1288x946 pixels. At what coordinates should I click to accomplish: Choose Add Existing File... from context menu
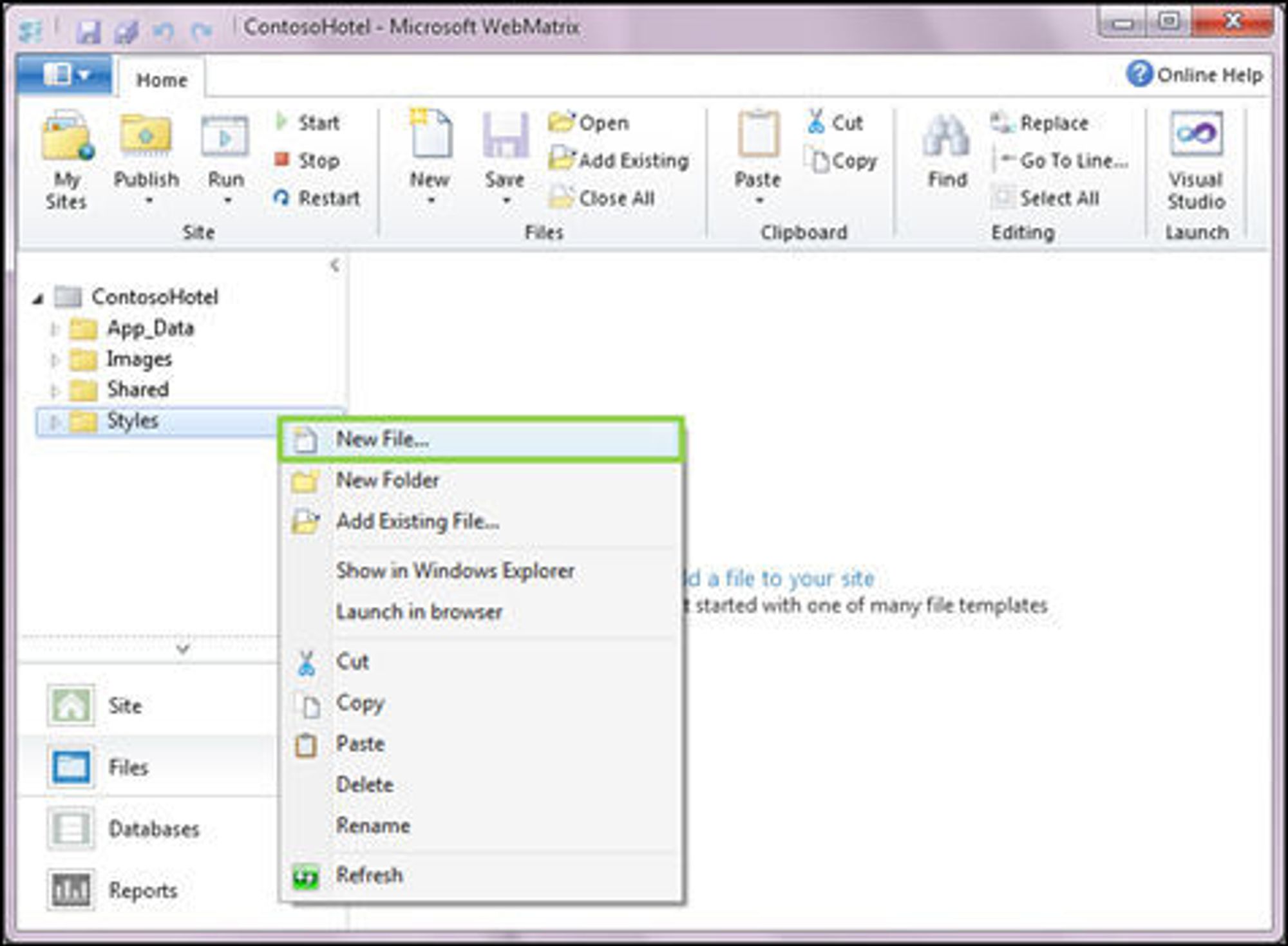pos(480,520)
